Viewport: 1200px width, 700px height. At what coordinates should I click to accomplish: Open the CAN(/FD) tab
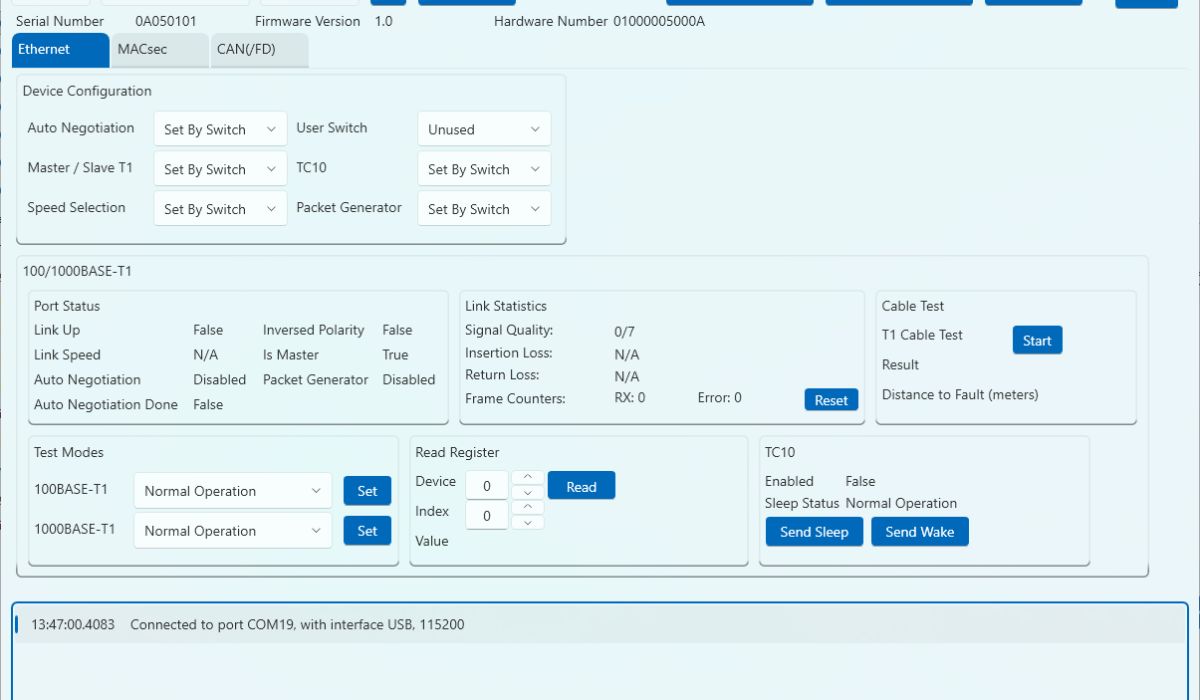tap(259, 49)
